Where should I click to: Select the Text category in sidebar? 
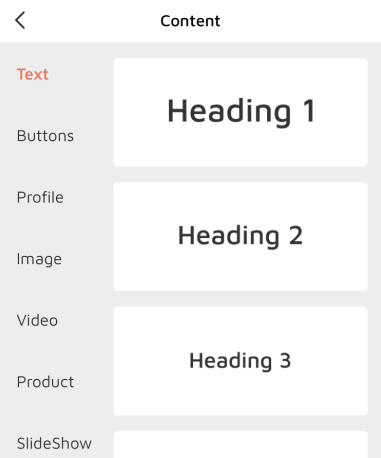(33, 74)
